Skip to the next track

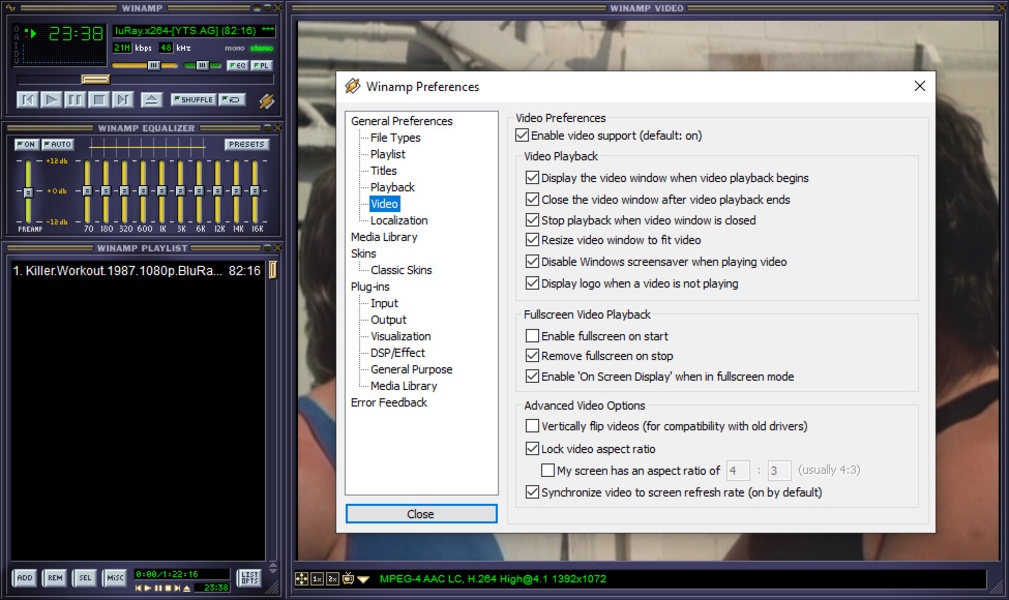[123, 99]
